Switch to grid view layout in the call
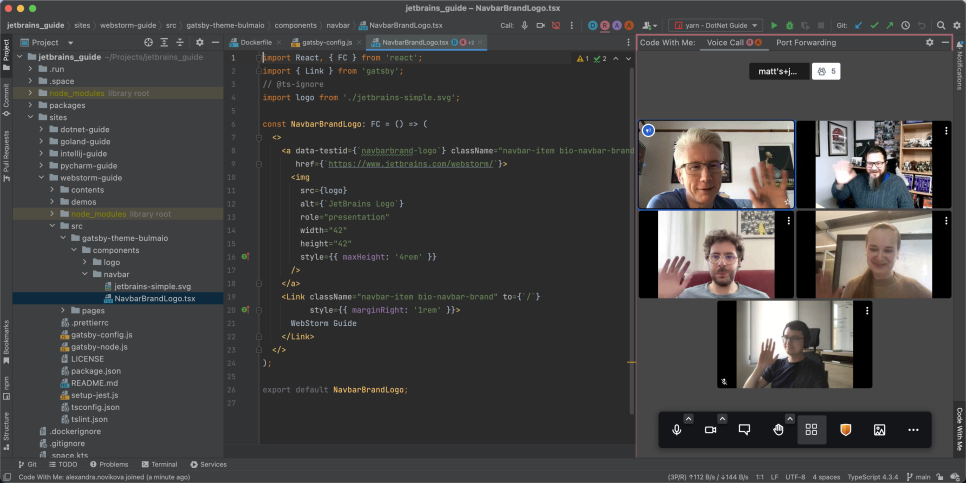Image resolution: width=966 pixels, height=483 pixels. (x=811, y=430)
